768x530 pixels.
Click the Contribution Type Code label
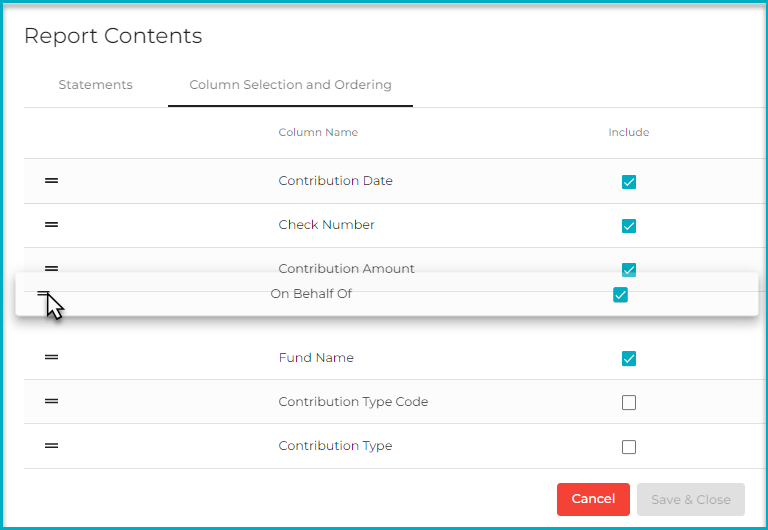click(353, 402)
